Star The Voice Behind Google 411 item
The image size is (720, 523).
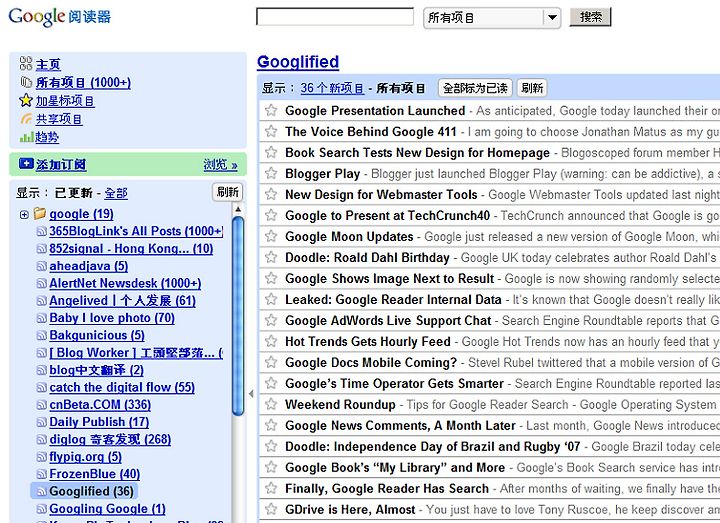tap(271, 131)
